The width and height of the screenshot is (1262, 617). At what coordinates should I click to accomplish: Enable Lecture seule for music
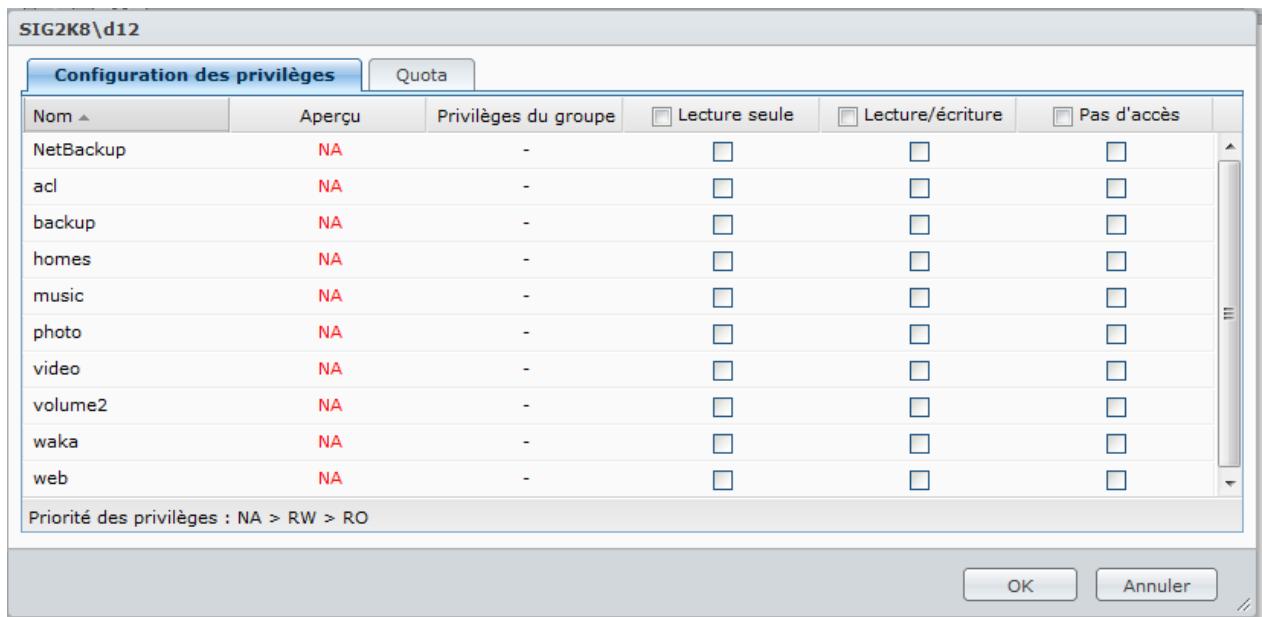tap(722, 296)
